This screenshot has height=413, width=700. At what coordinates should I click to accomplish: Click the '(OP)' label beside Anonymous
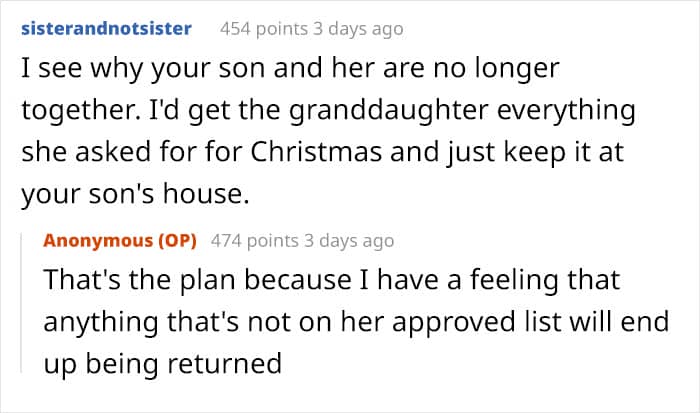coord(178,241)
